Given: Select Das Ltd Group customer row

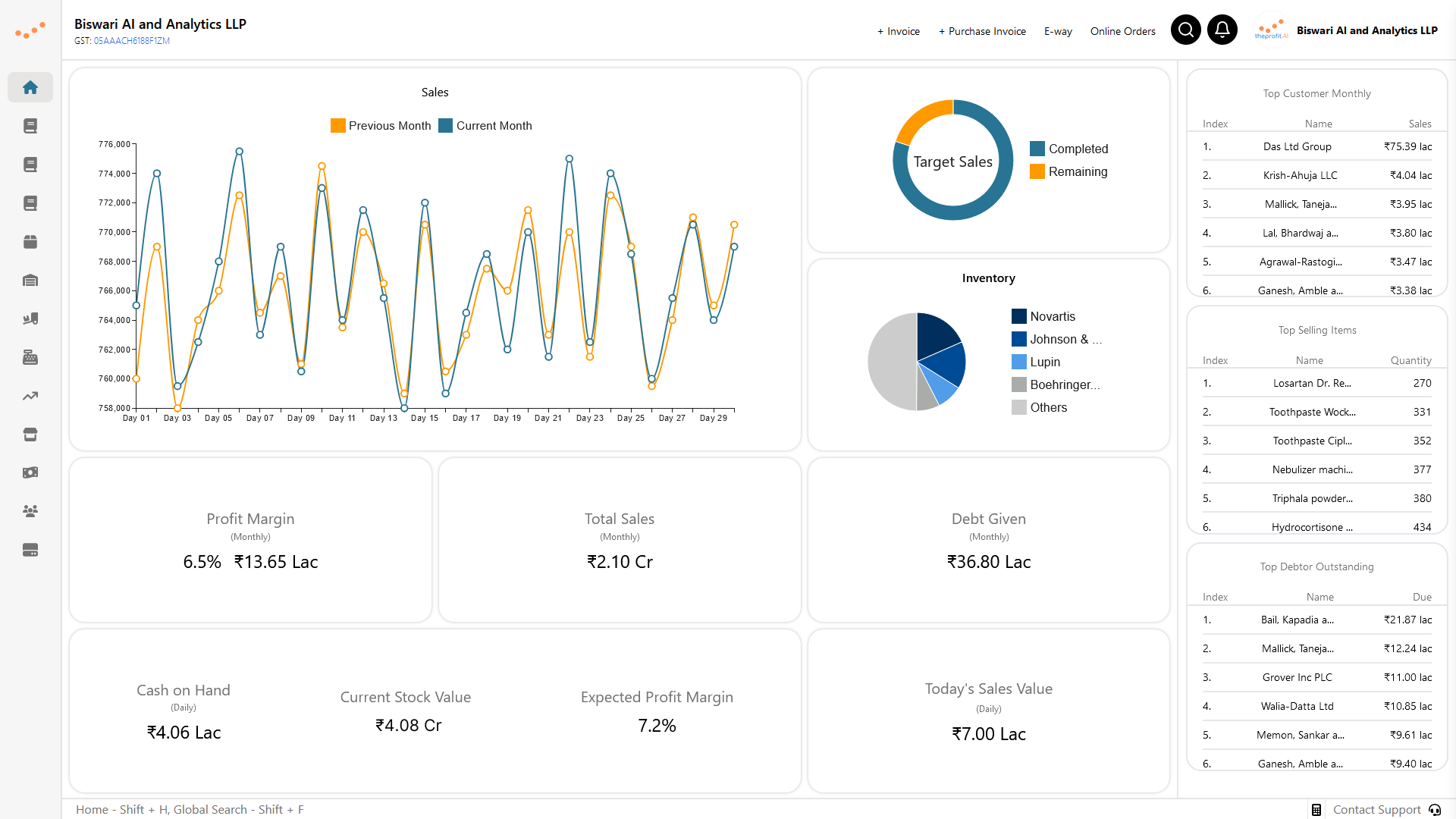Looking at the screenshot, I should [1317, 146].
